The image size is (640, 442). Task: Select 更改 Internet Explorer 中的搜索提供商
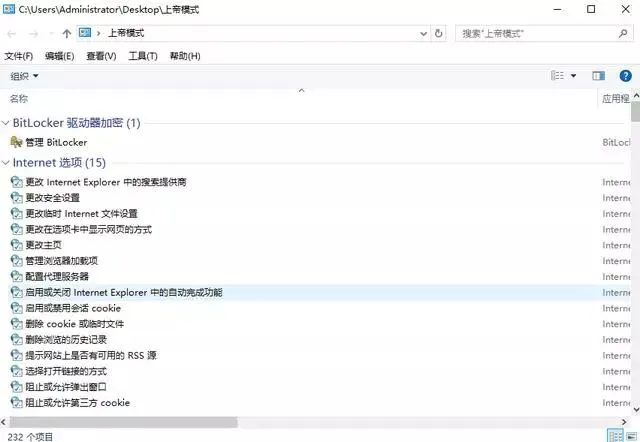106,182
